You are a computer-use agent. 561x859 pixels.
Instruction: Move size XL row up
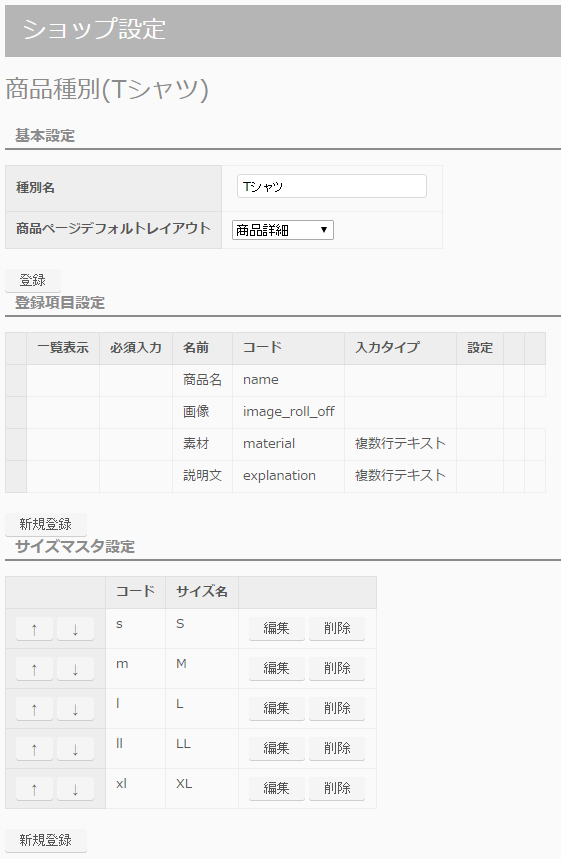35,788
